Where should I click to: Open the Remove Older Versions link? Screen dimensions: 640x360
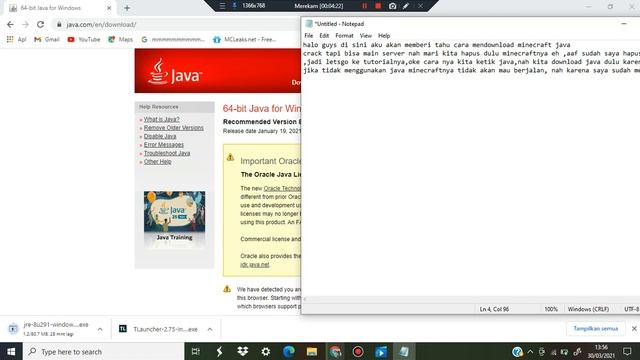click(173, 128)
